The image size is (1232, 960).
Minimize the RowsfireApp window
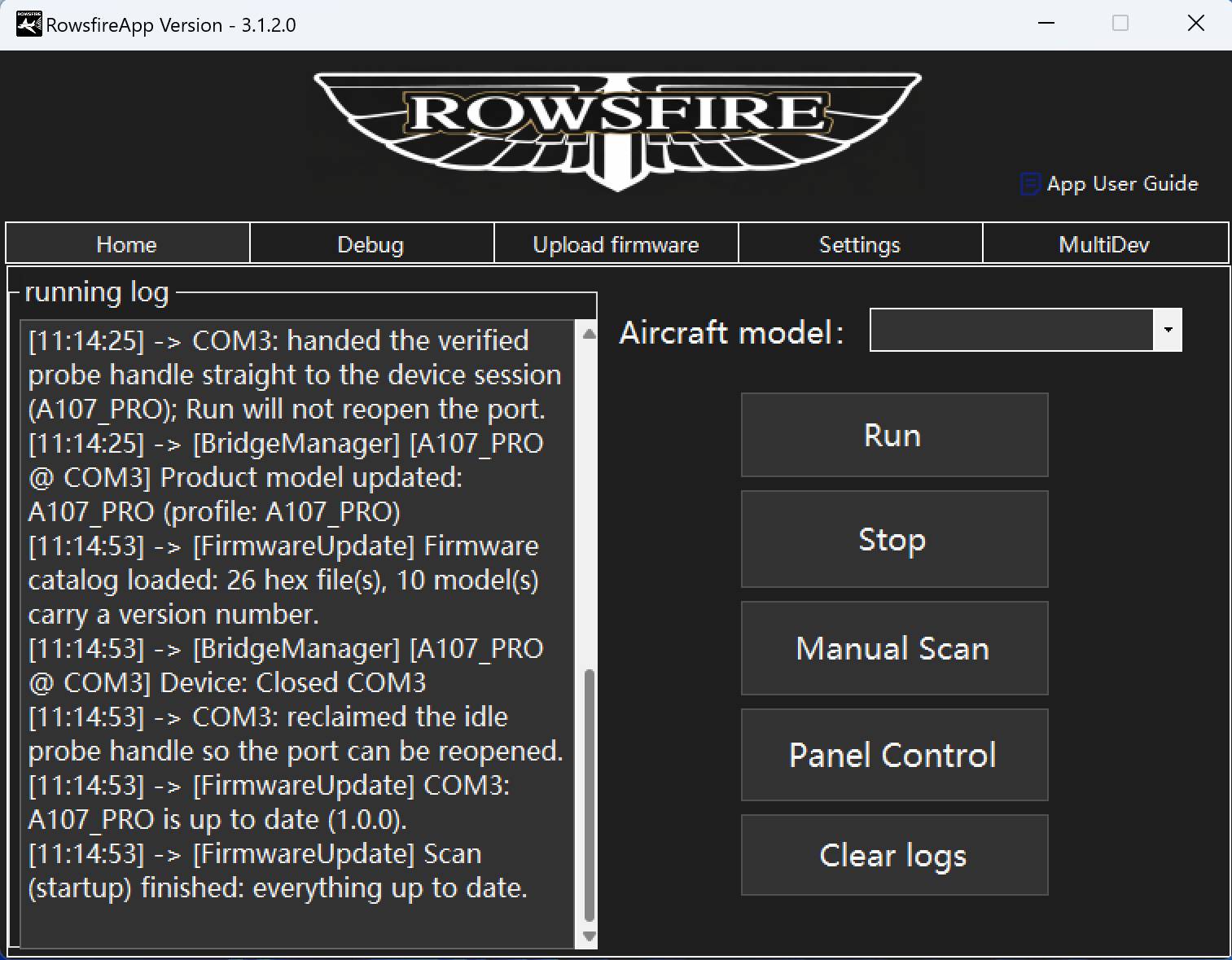point(1046,24)
